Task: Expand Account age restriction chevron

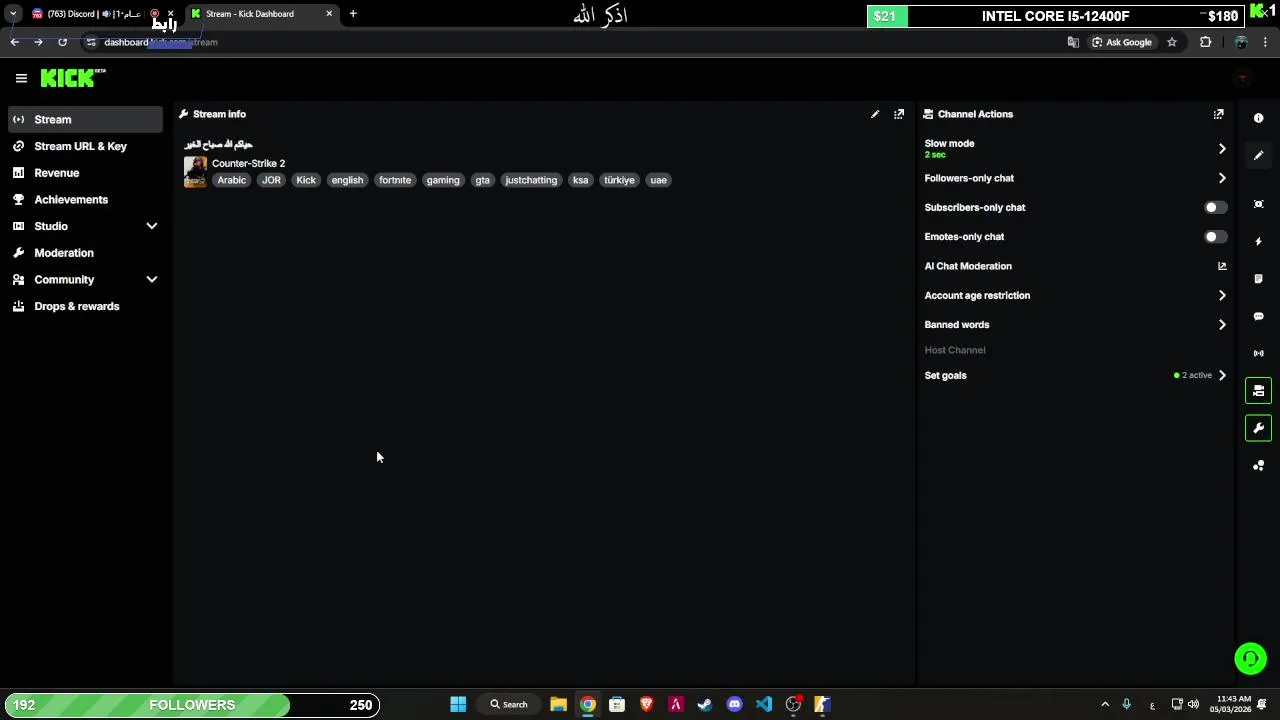Action: 1222,296
